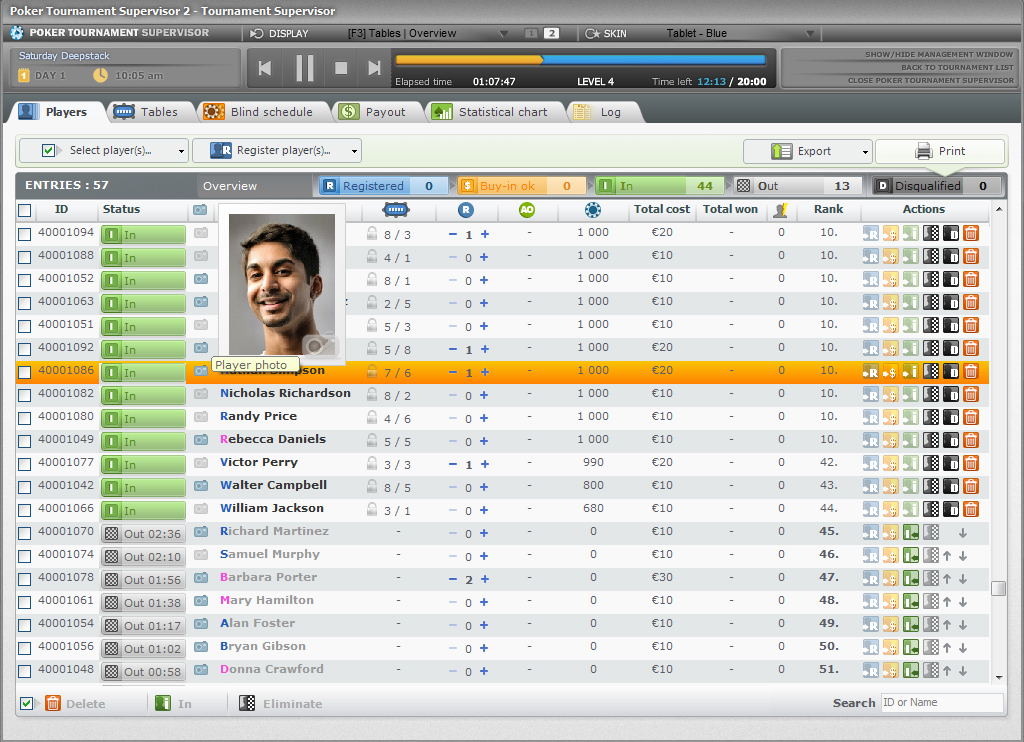
Task: Click the ID or Name search field
Action: pos(940,703)
